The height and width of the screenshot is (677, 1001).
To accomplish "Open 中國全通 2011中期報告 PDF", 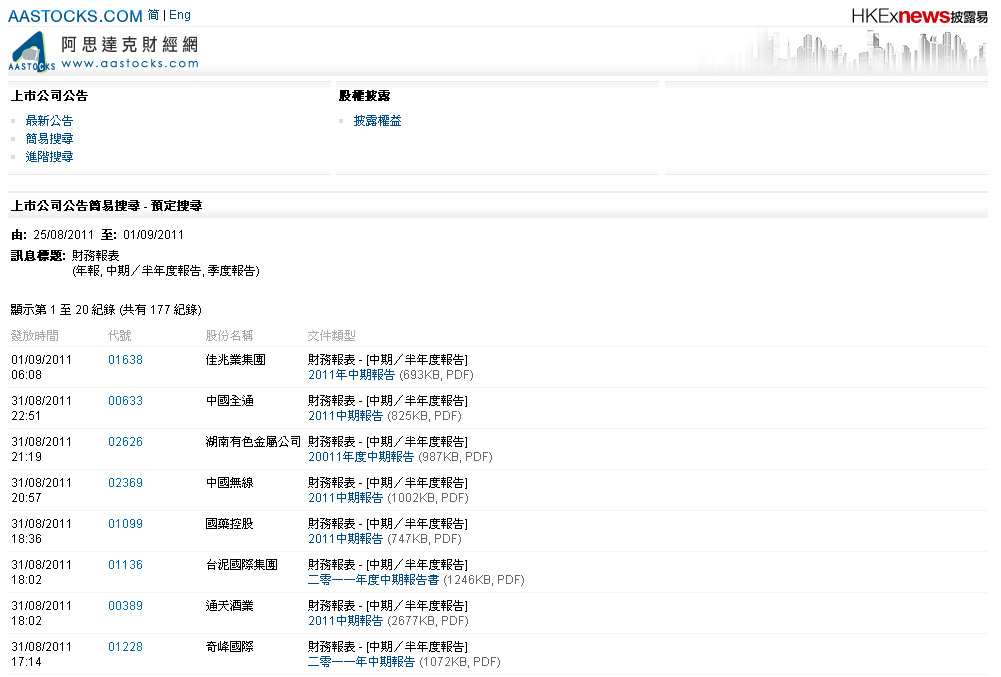I will (345, 416).
